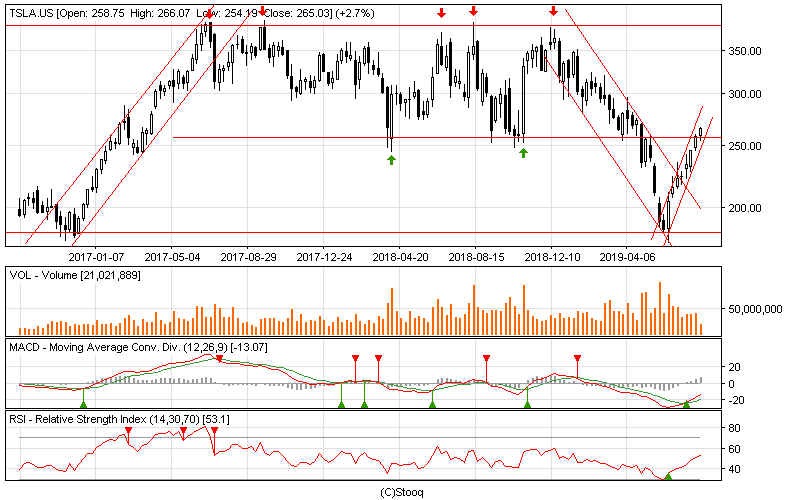Select the 50,000,000 volume axis label
Viewport: 800px width, 500px height.
tap(755, 309)
